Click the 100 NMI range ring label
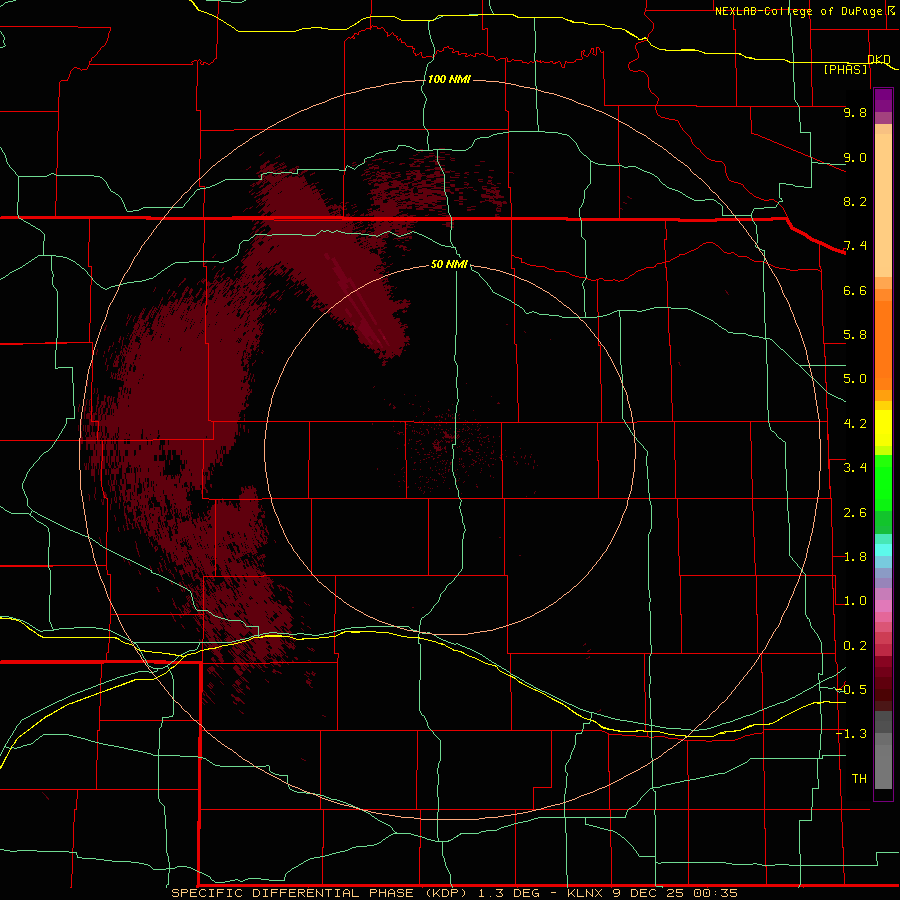 [449, 79]
